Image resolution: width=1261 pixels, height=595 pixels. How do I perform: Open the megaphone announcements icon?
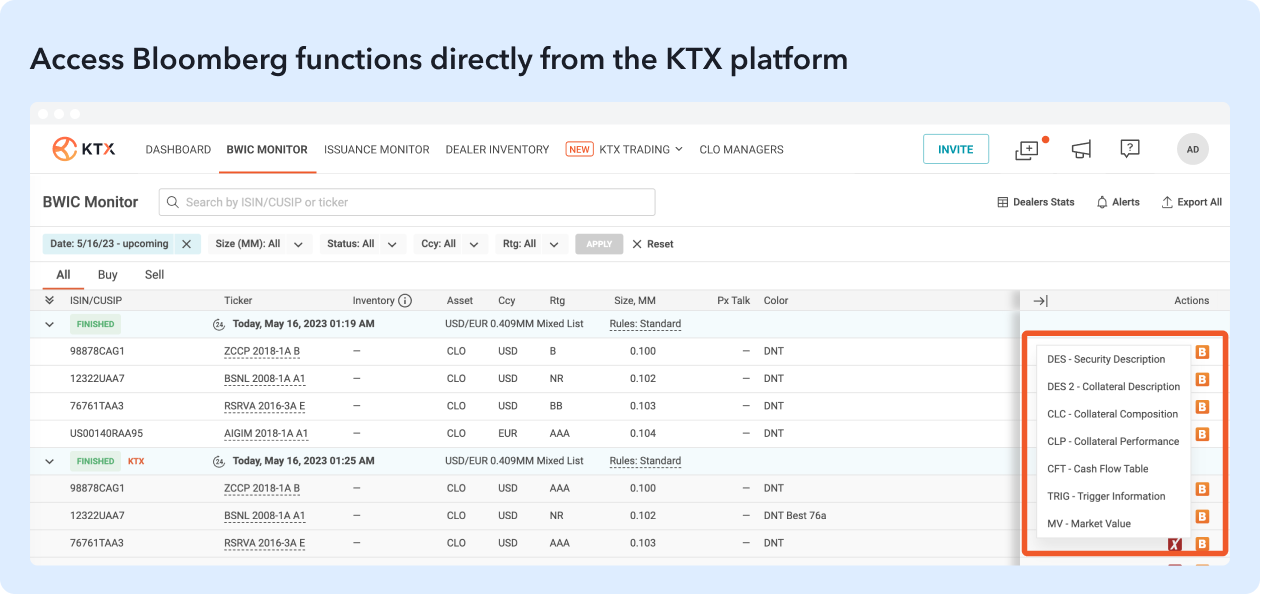1081,149
